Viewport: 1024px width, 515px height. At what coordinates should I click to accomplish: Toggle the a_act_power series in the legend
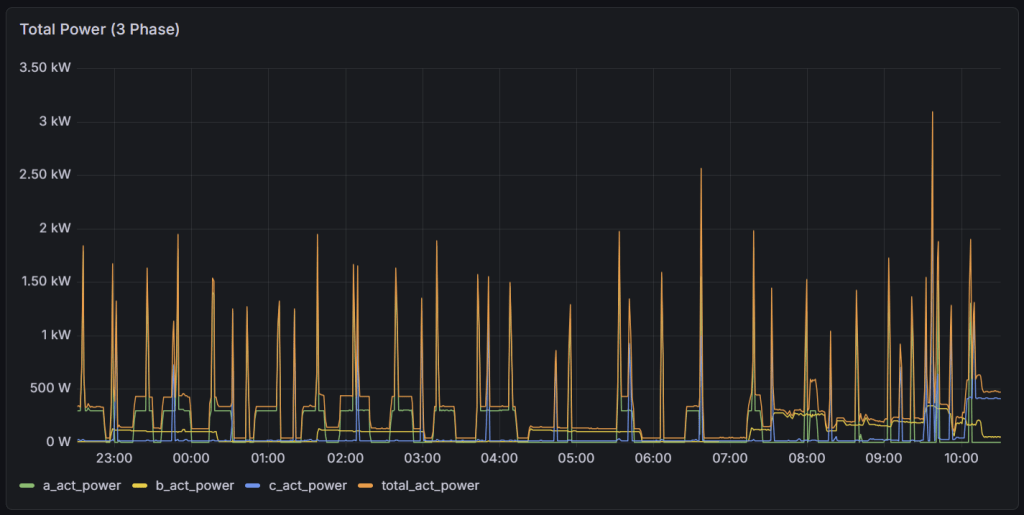coord(80,486)
